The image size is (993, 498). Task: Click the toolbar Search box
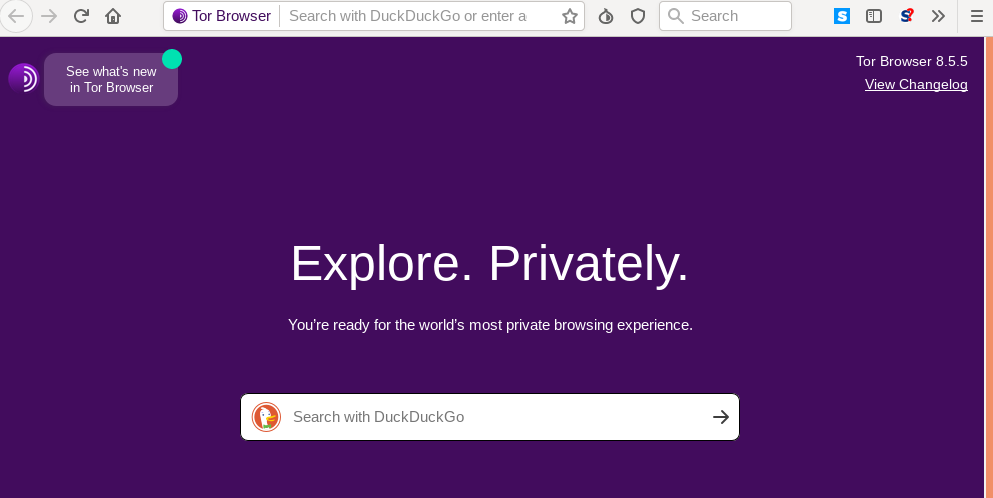point(725,16)
